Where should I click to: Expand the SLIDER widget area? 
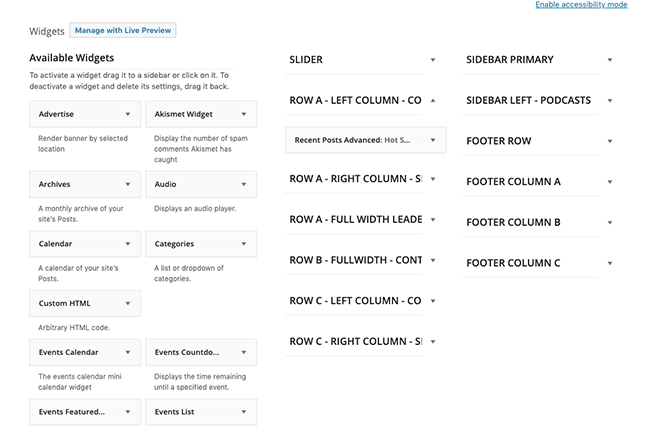433,60
